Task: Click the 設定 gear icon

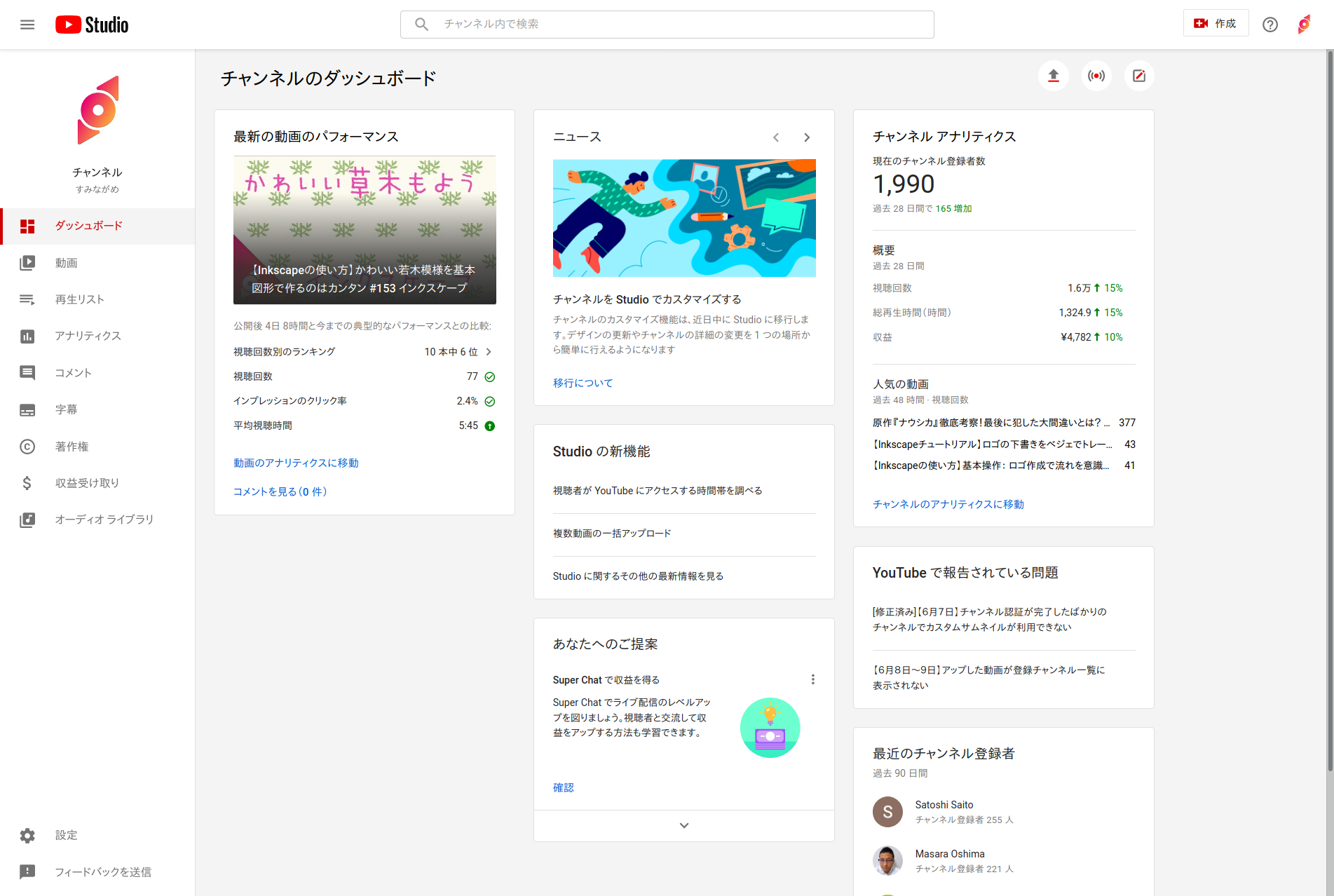Action: (27, 836)
